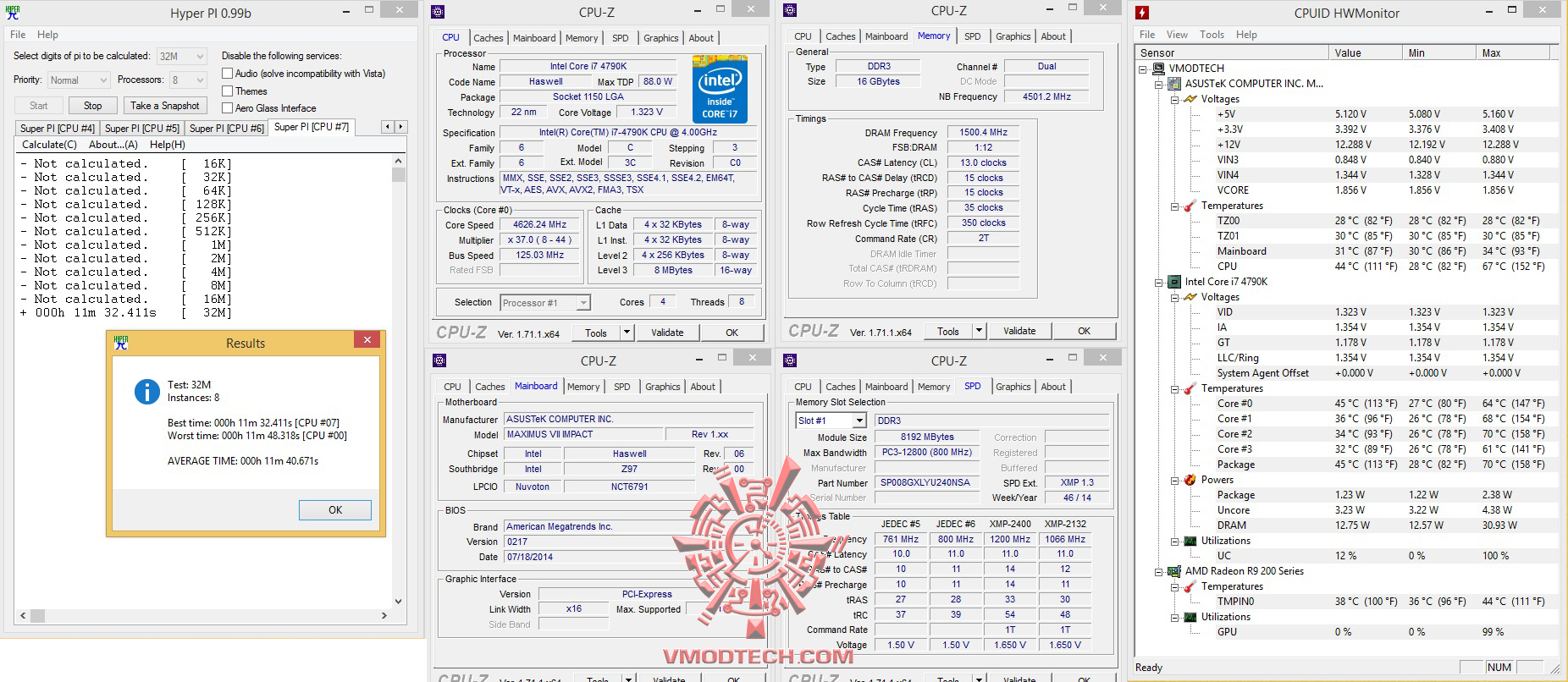
Task: Click the Utilizations icon under Intel Core i7 4790K
Action: pyautogui.click(x=1190, y=541)
